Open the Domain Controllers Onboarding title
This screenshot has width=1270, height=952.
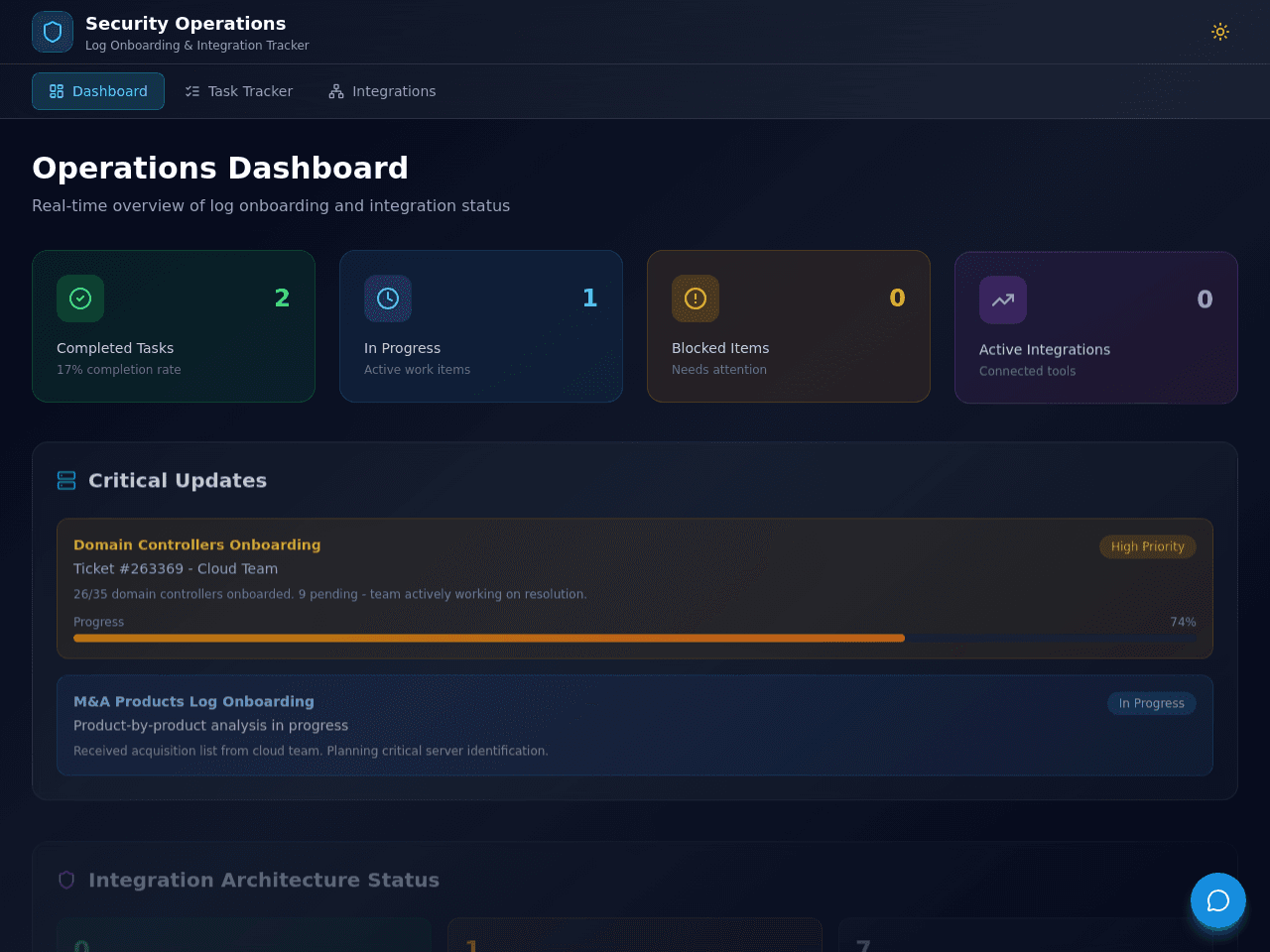pyautogui.click(x=197, y=544)
